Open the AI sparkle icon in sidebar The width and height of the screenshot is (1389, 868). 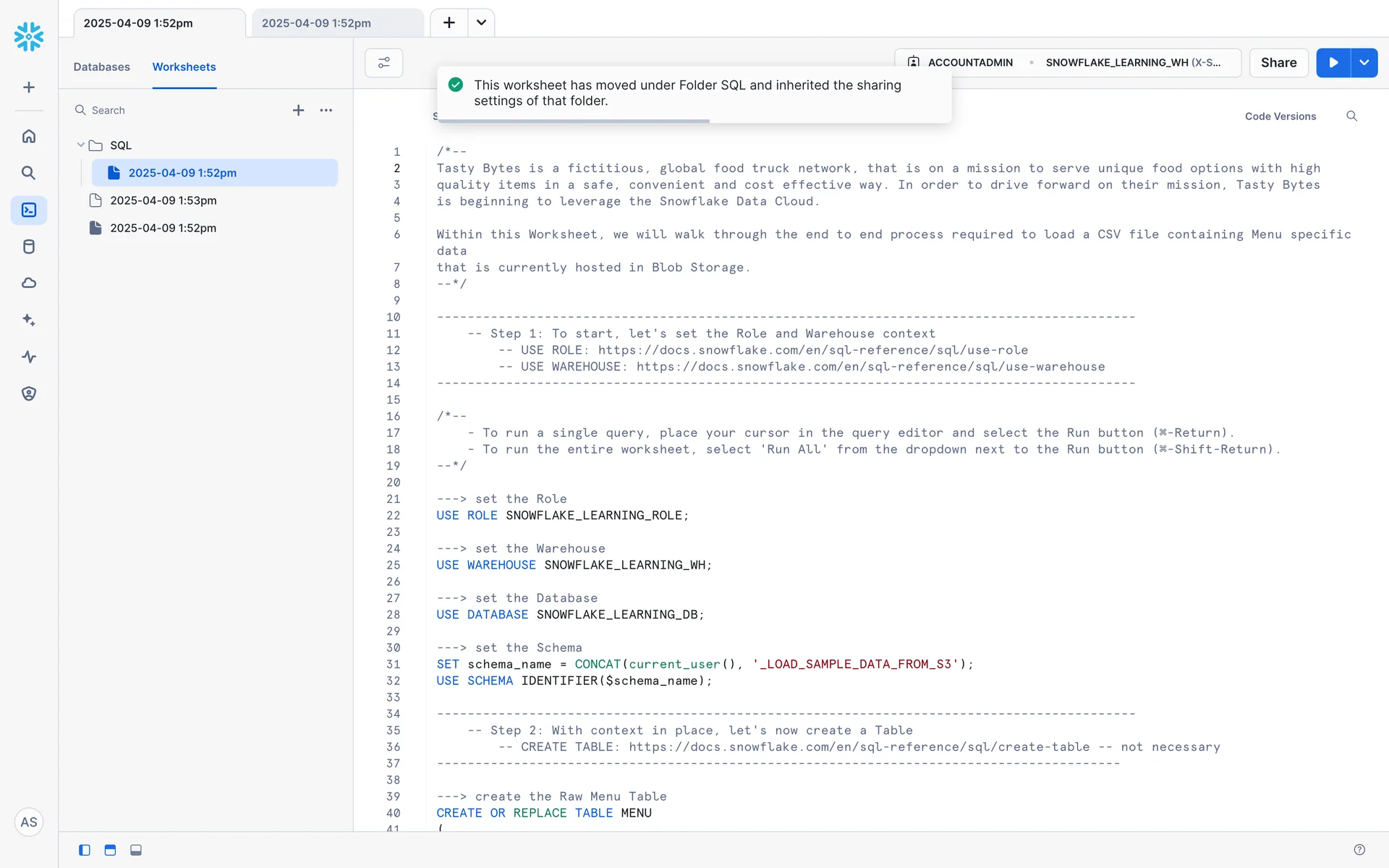pyautogui.click(x=29, y=320)
